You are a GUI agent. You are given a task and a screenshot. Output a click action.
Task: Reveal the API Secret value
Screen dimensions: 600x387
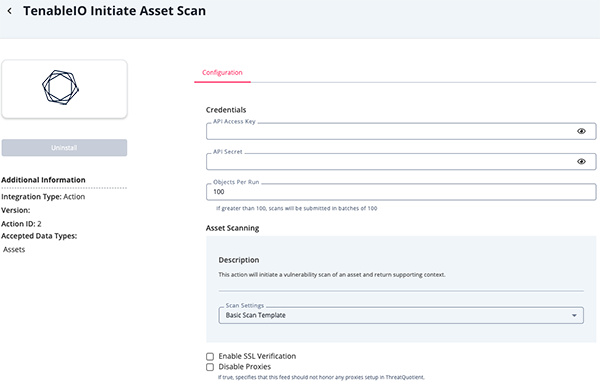coord(581,162)
